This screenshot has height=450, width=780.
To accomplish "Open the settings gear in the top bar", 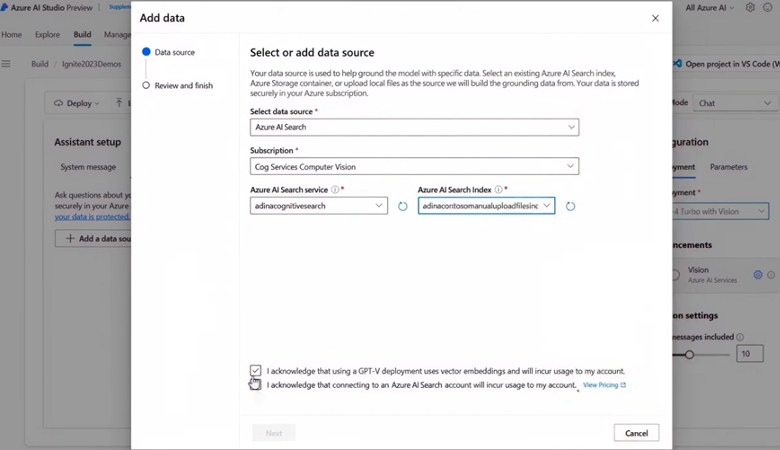I will click(750, 8).
